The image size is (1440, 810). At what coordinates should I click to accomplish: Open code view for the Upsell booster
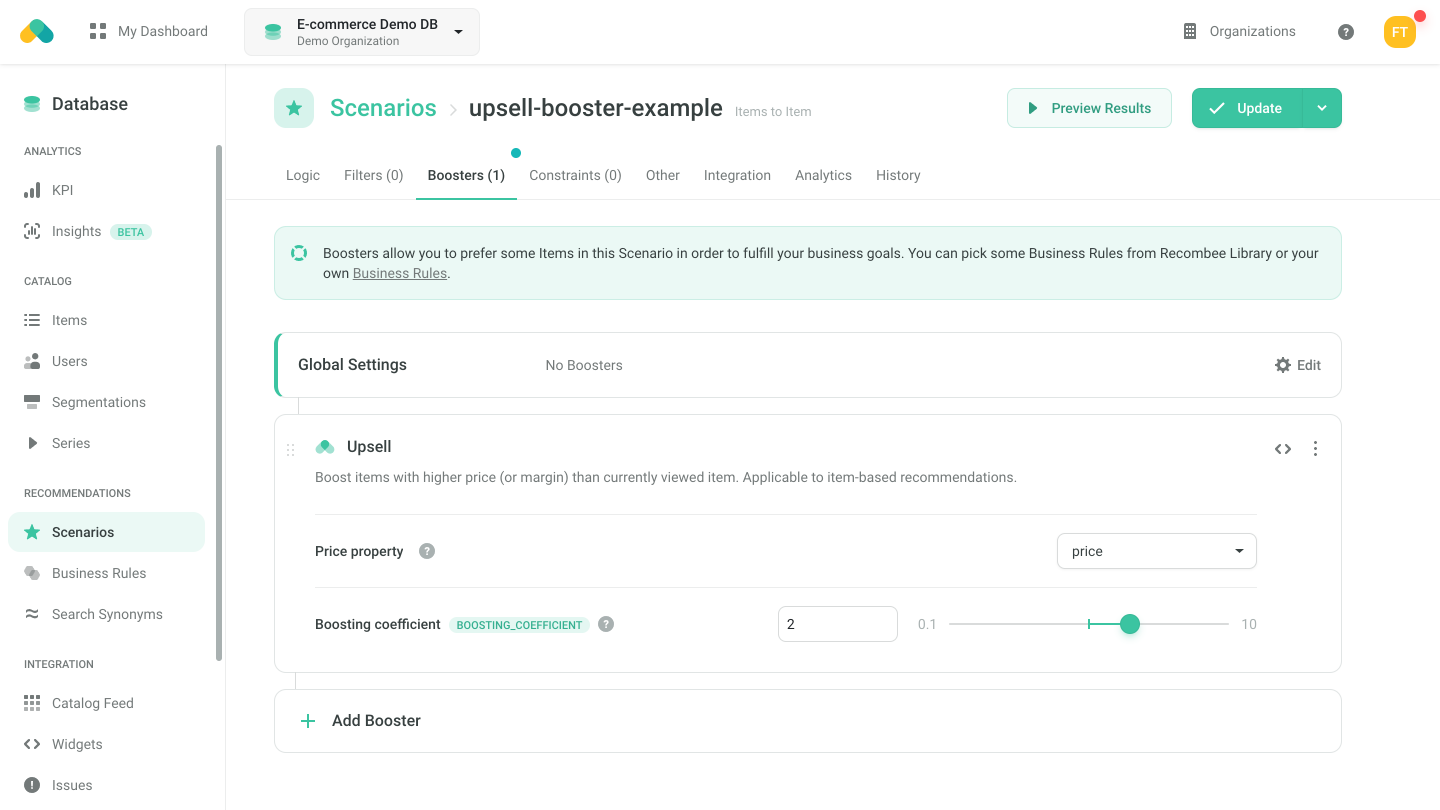1283,448
